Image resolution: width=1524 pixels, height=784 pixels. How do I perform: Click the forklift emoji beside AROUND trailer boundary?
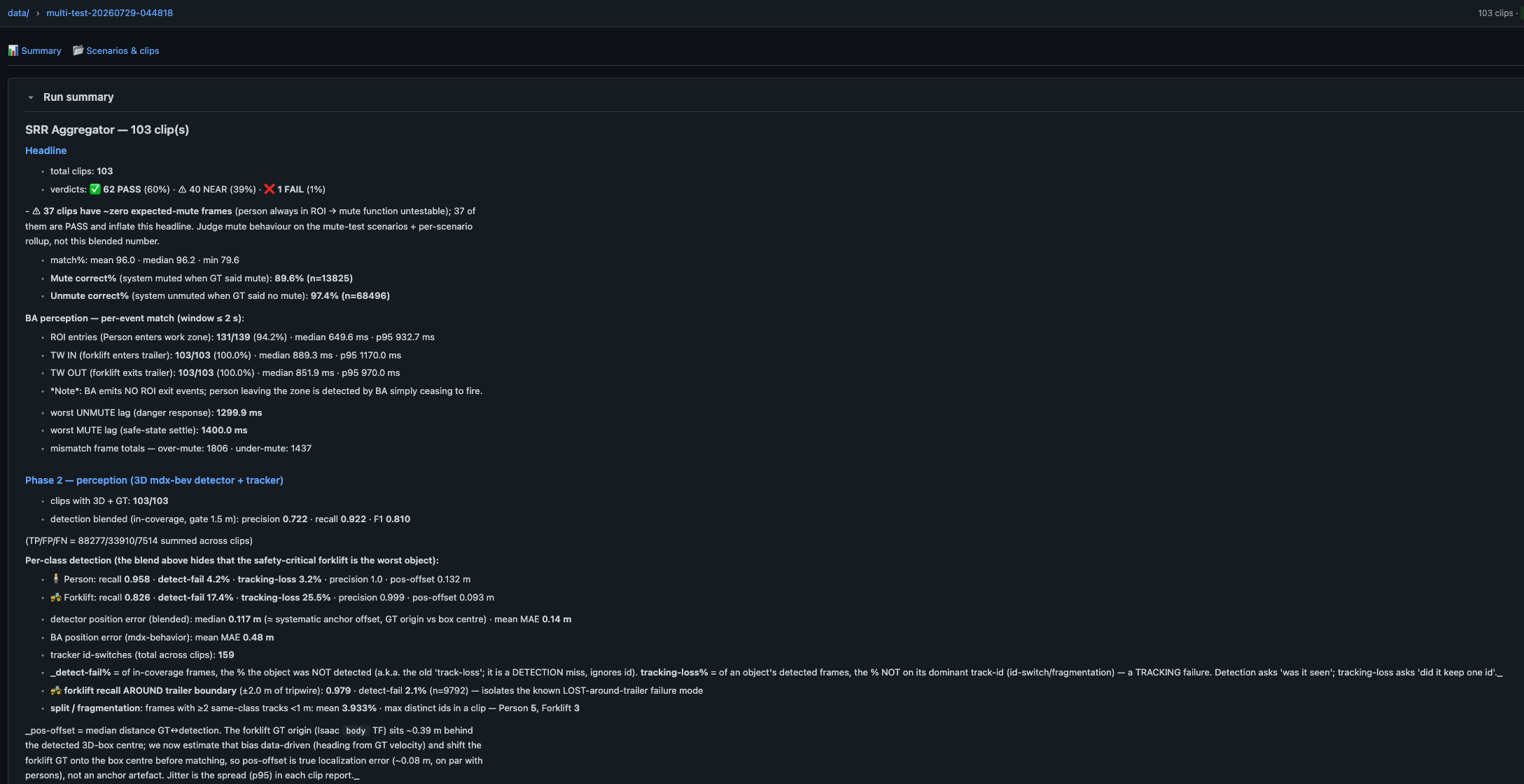[56, 690]
